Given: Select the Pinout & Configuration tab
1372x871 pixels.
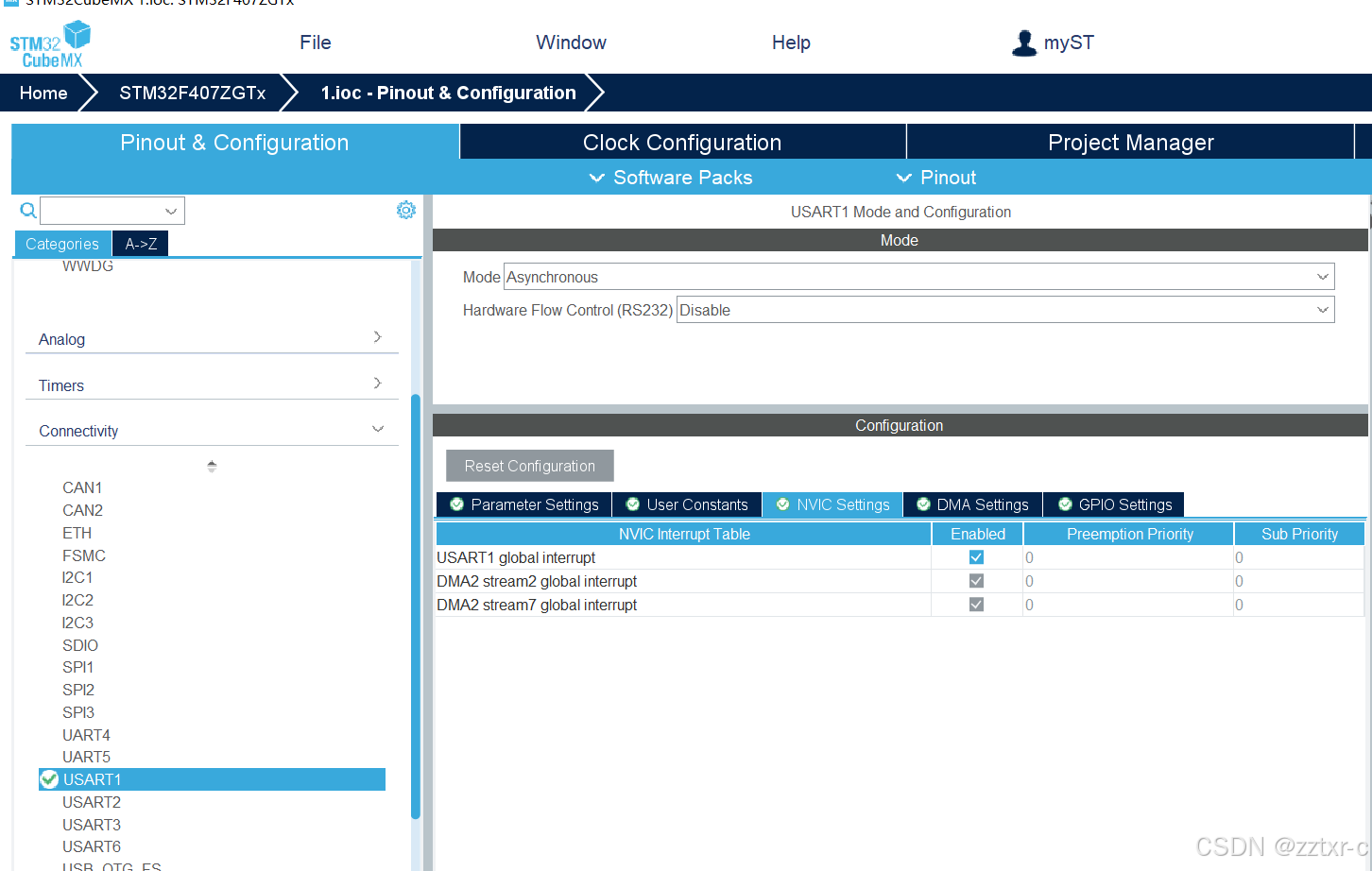Looking at the screenshot, I should point(234,142).
